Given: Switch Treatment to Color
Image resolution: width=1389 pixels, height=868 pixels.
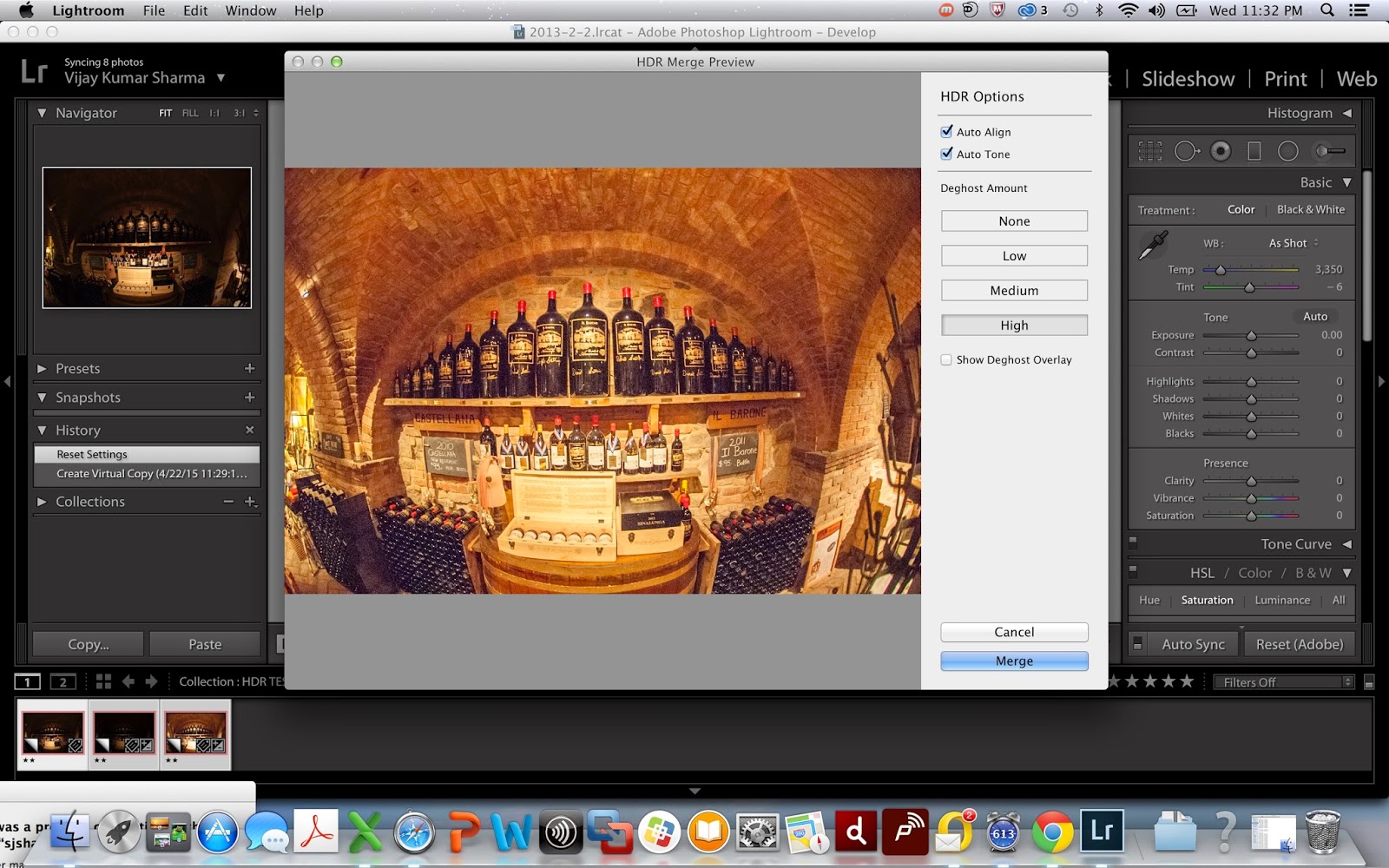Looking at the screenshot, I should [x=1241, y=209].
